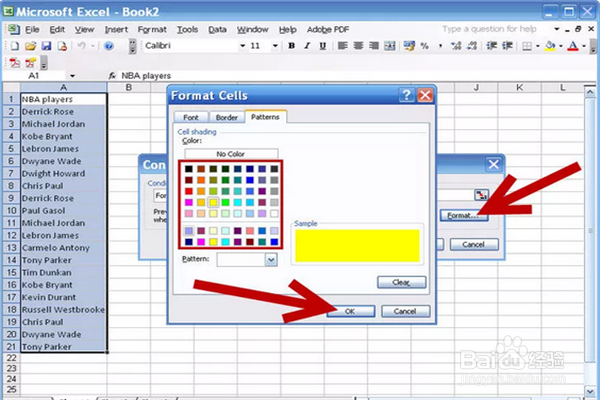
Task: Apply Center alignment
Action: tap(358, 46)
